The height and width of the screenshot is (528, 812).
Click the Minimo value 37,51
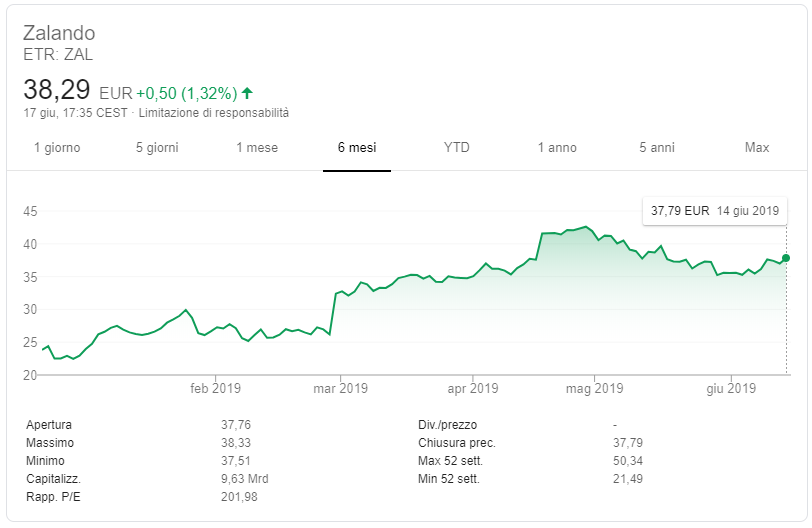tap(236, 461)
